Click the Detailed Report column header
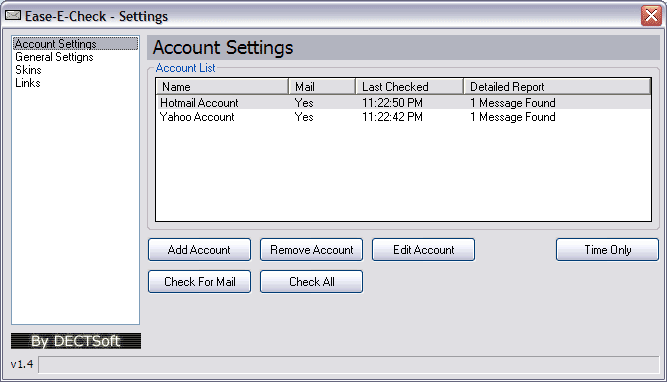 557,86
